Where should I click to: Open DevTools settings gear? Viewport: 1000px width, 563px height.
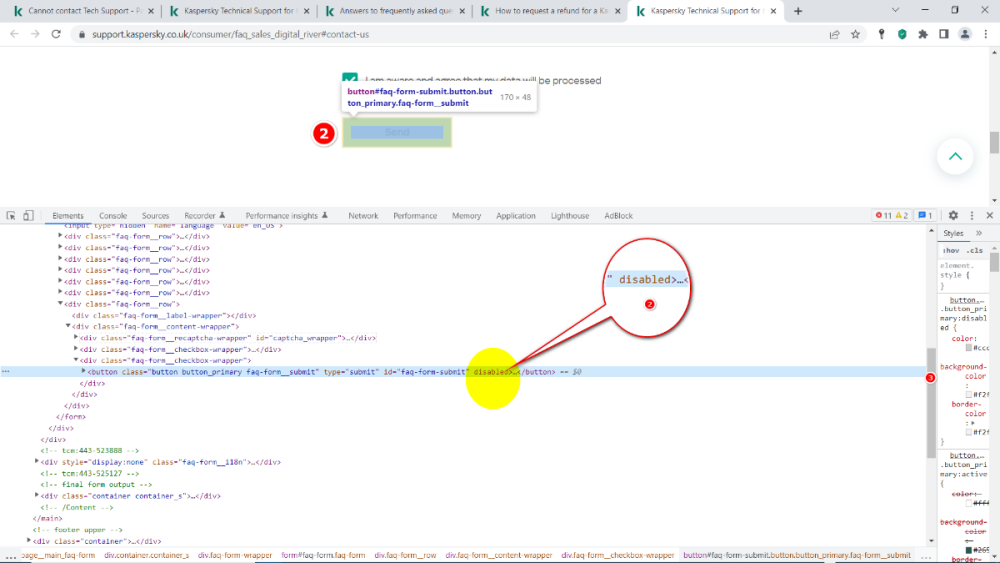point(953,216)
